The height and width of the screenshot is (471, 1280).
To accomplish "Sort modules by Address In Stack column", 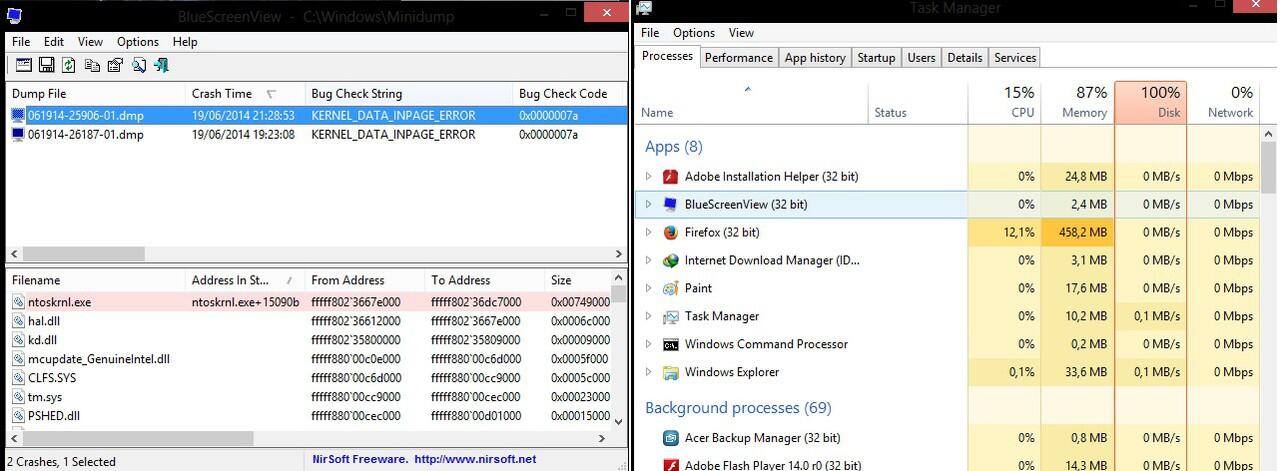I will click(x=245, y=280).
